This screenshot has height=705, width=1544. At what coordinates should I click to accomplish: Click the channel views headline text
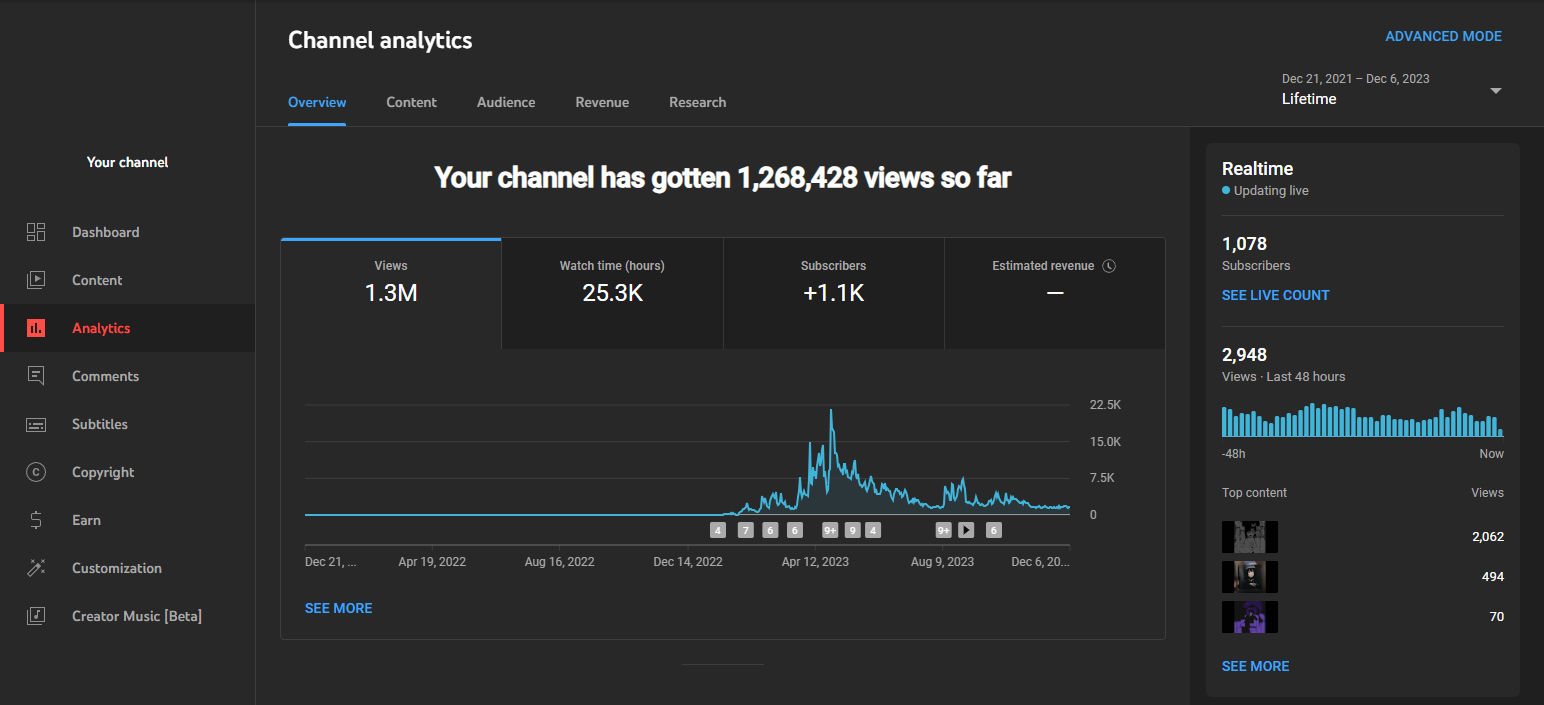coord(723,178)
